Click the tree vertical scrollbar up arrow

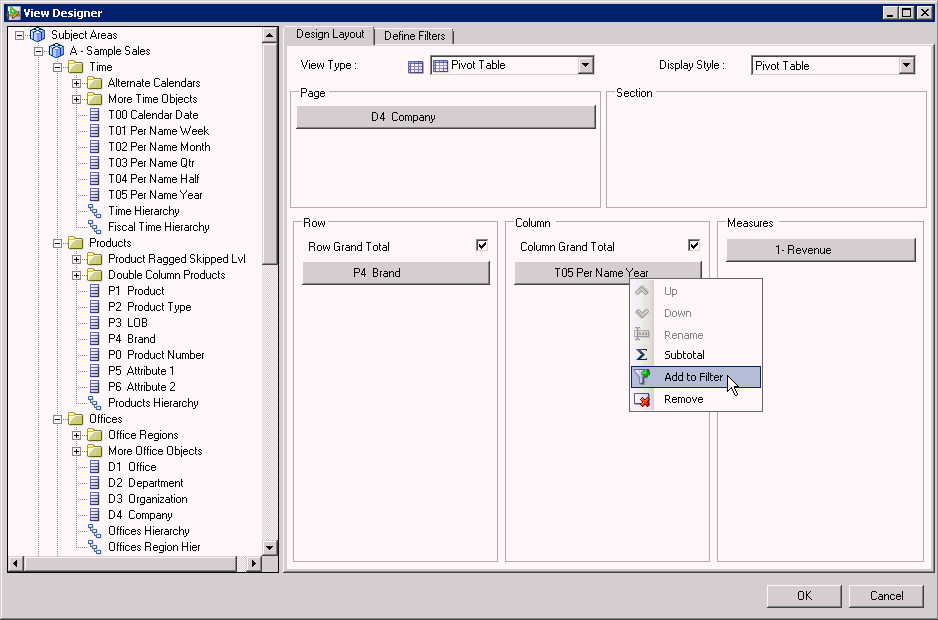(269, 35)
